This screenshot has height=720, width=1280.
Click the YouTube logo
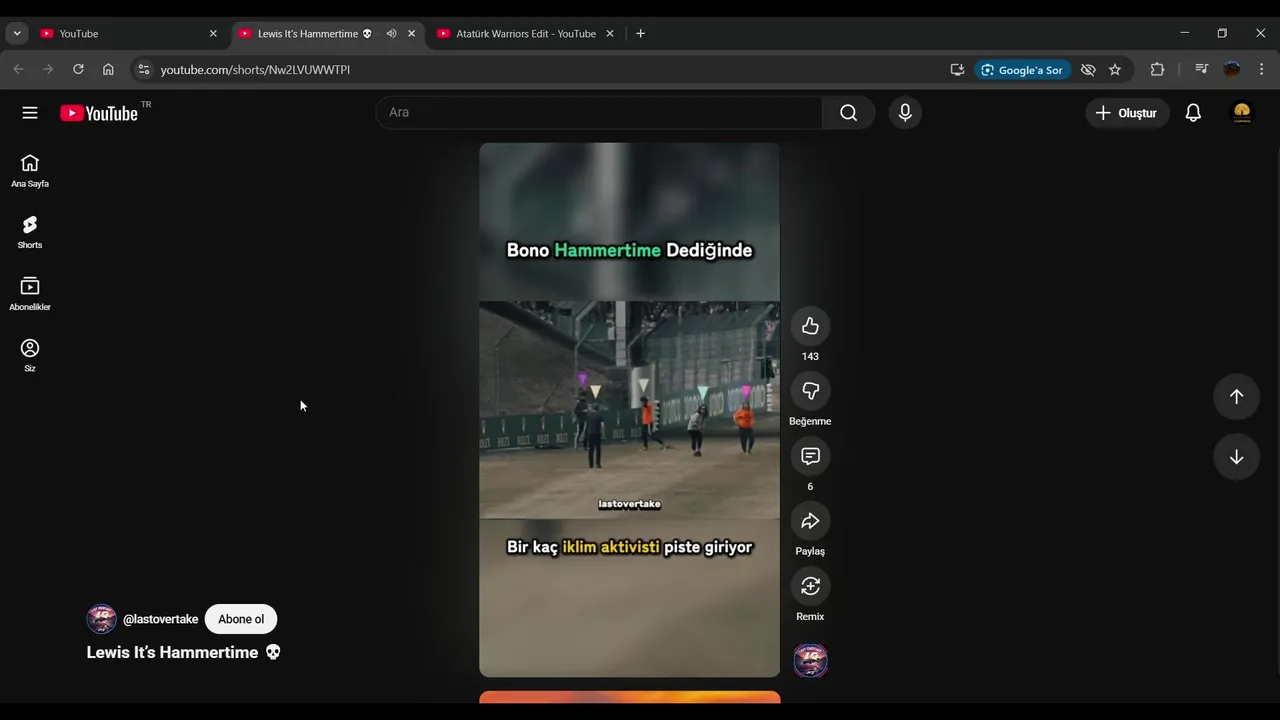tap(98, 113)
